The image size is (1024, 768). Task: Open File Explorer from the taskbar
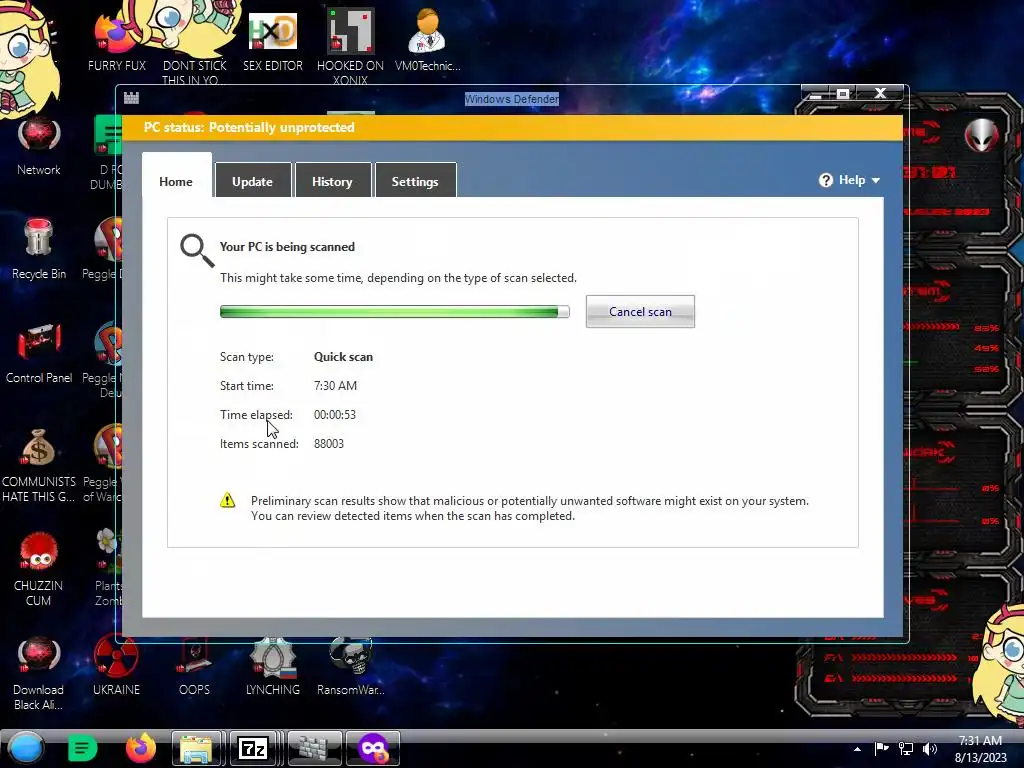click(197, 748)
